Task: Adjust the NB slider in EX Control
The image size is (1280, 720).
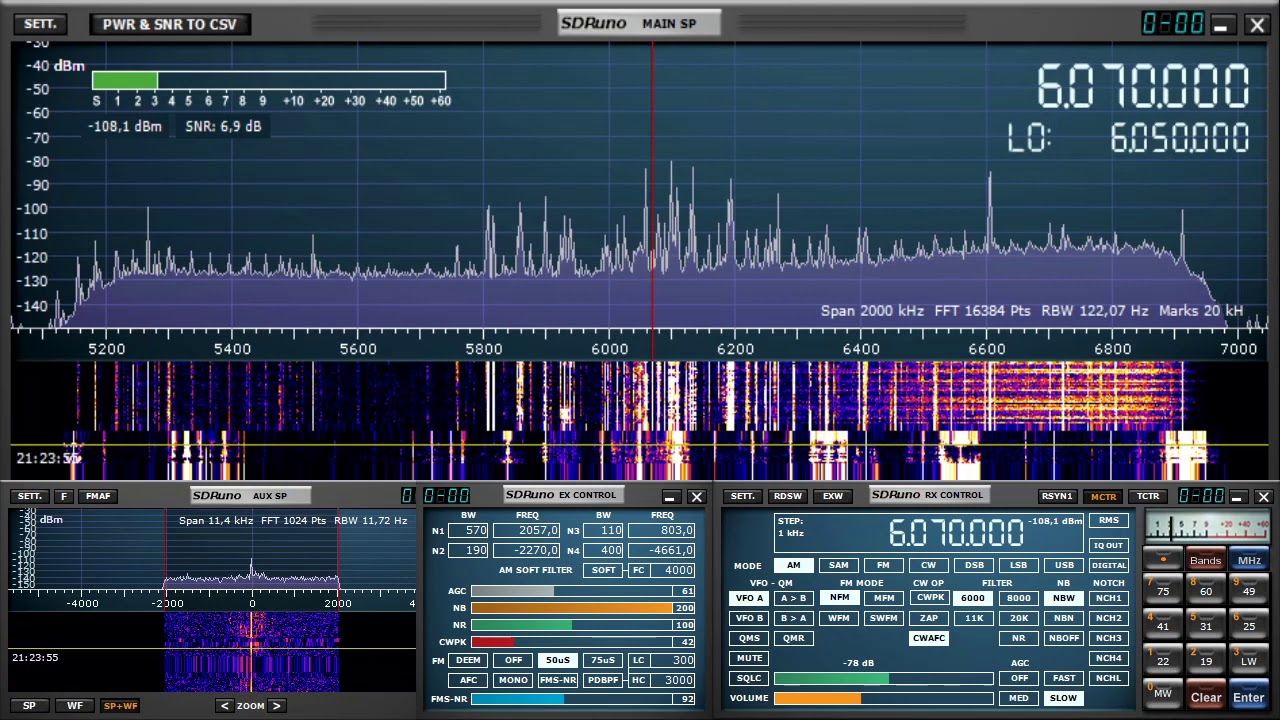Action: (583, 607)
